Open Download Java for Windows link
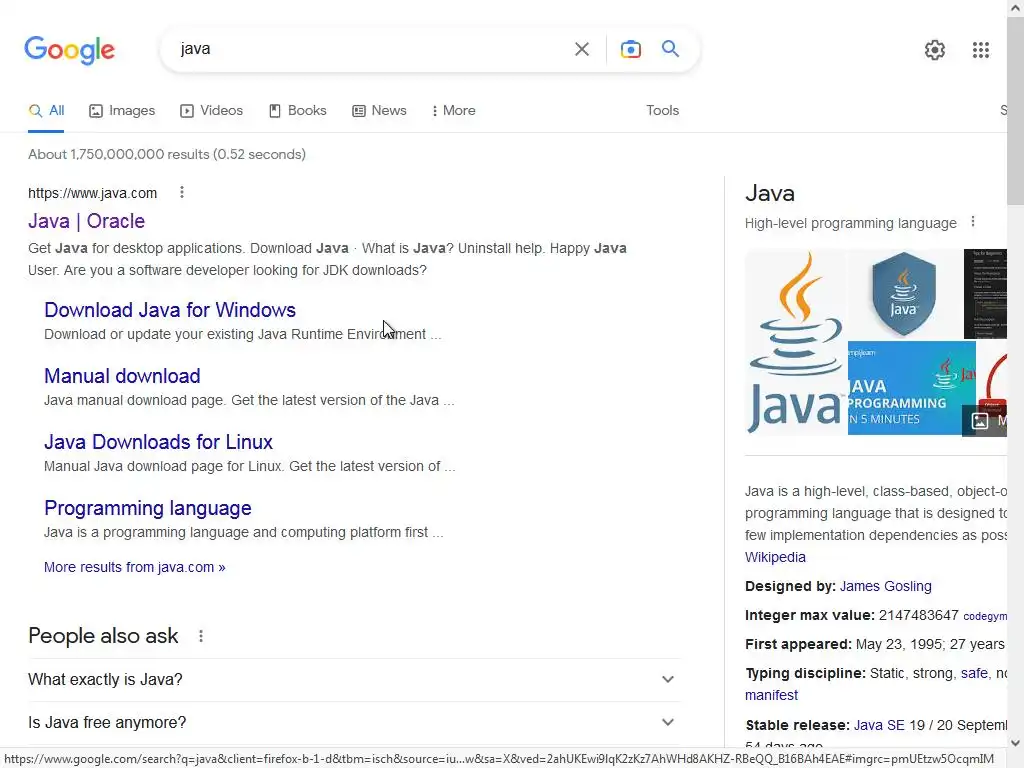 click(x=170, y=310)
